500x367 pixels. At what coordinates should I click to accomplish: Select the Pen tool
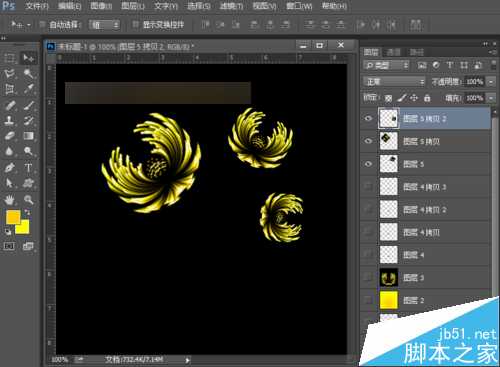10,167
